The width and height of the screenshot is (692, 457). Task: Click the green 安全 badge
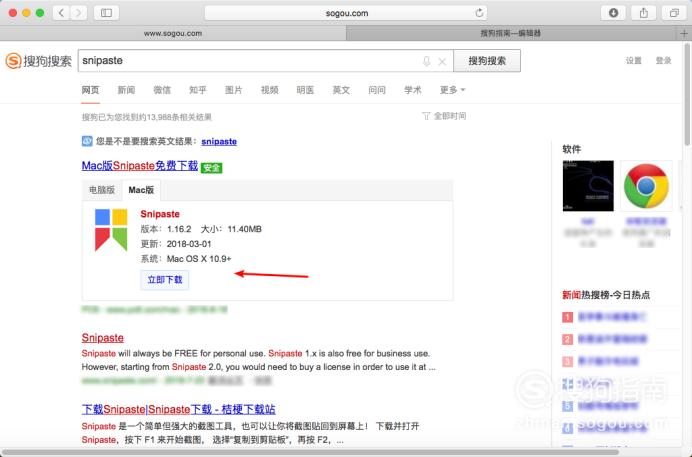point(211,168)
